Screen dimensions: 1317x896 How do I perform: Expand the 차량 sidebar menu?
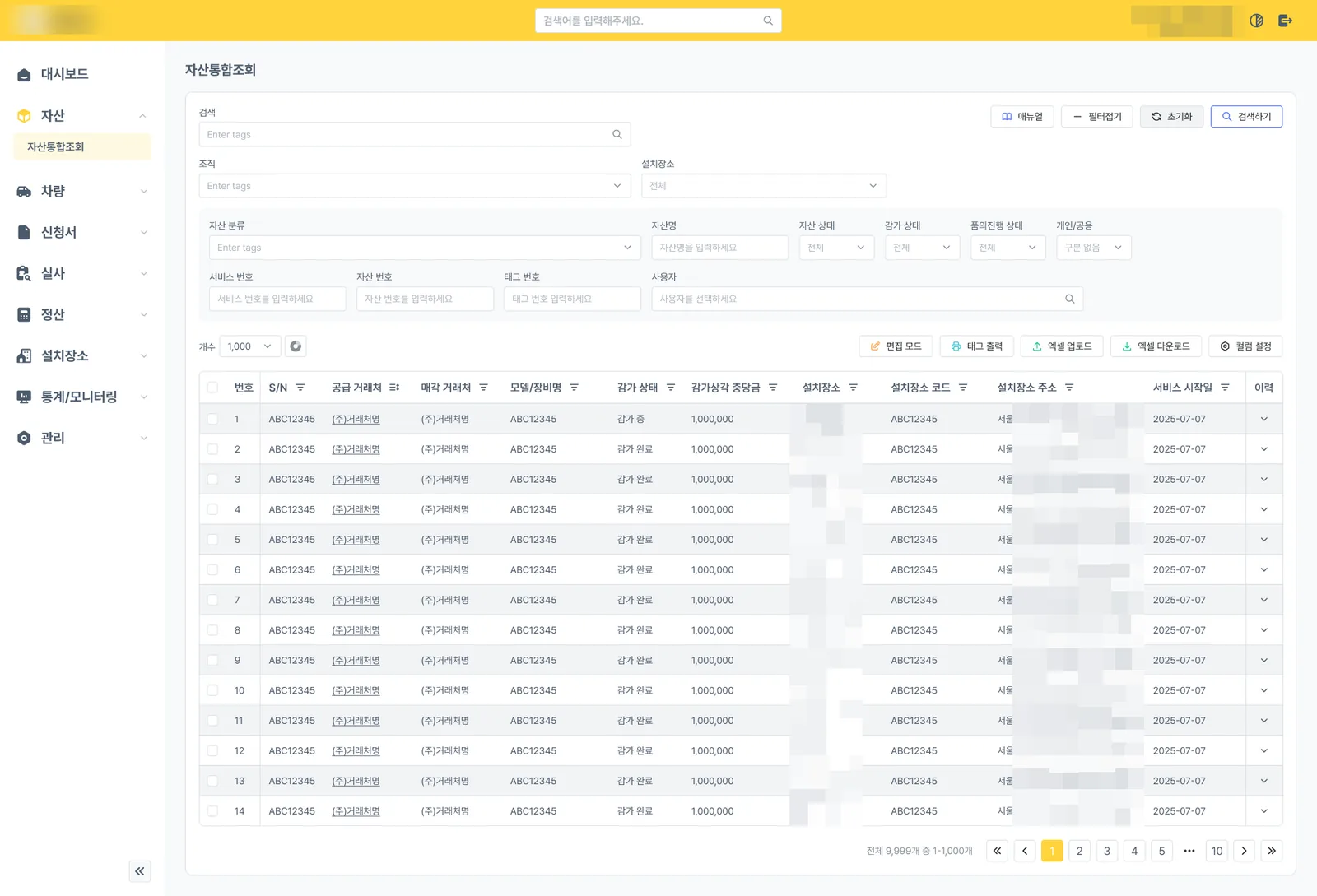point(82,191)
